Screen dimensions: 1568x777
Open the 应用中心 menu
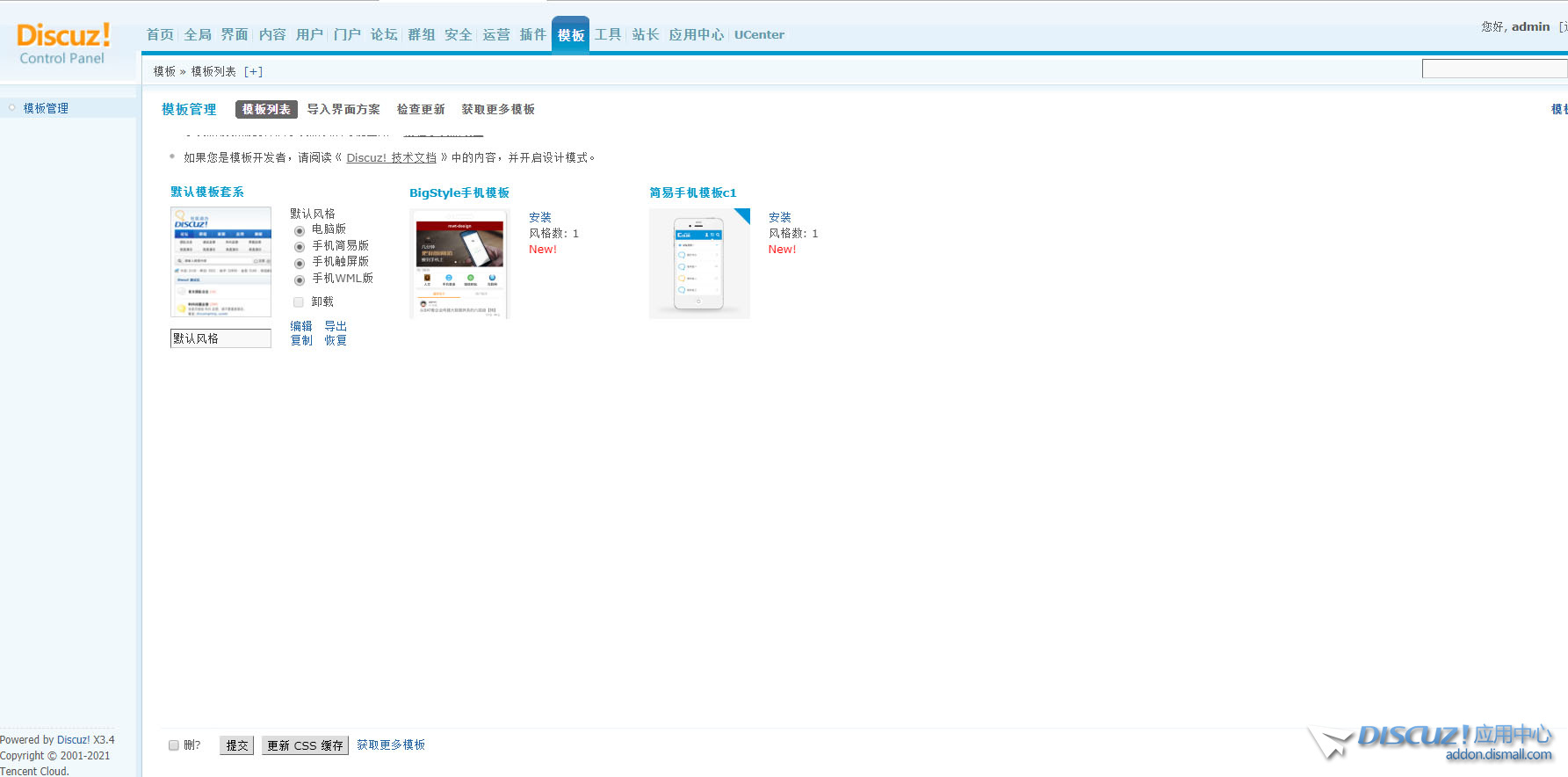tap(697, 34)
